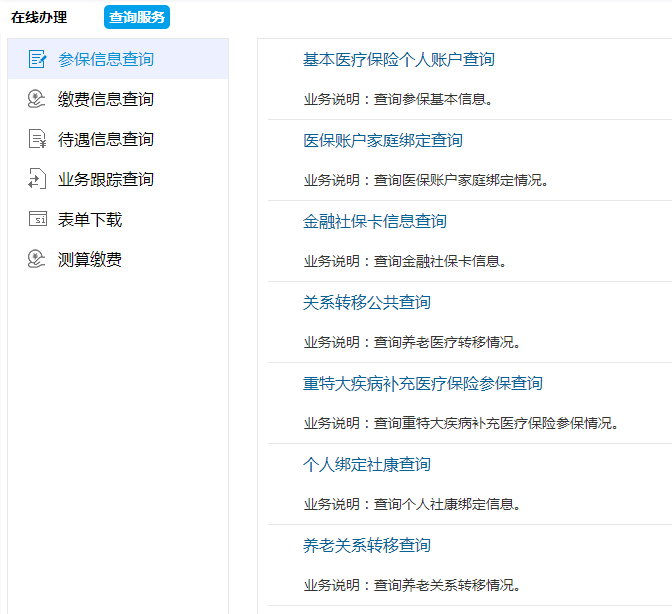This screenshot has height=614, width=672.
Task: Click the 表单下载 SI form icon
Action: click(38, 219)
